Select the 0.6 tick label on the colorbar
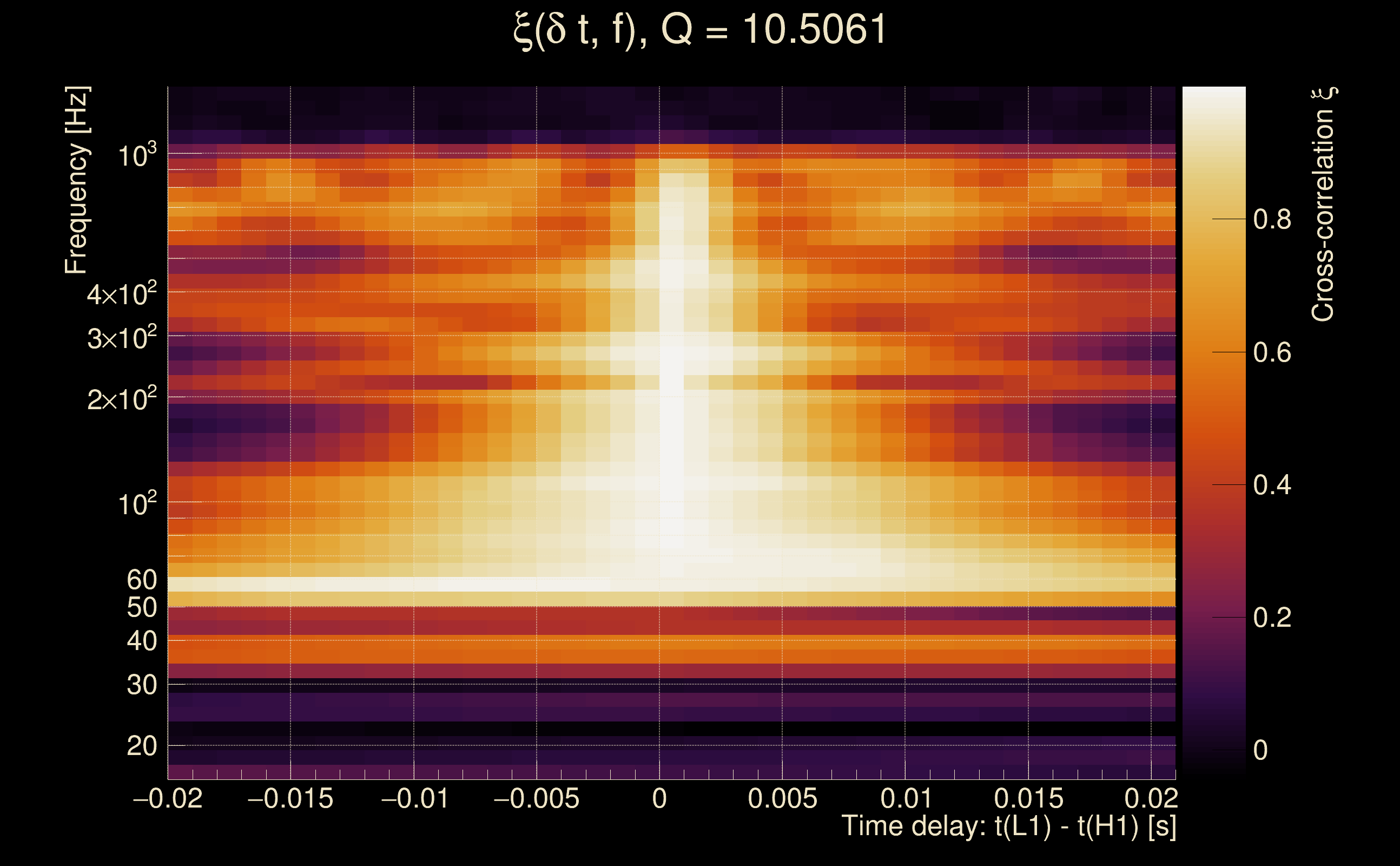 click(x=1272, y=352)
